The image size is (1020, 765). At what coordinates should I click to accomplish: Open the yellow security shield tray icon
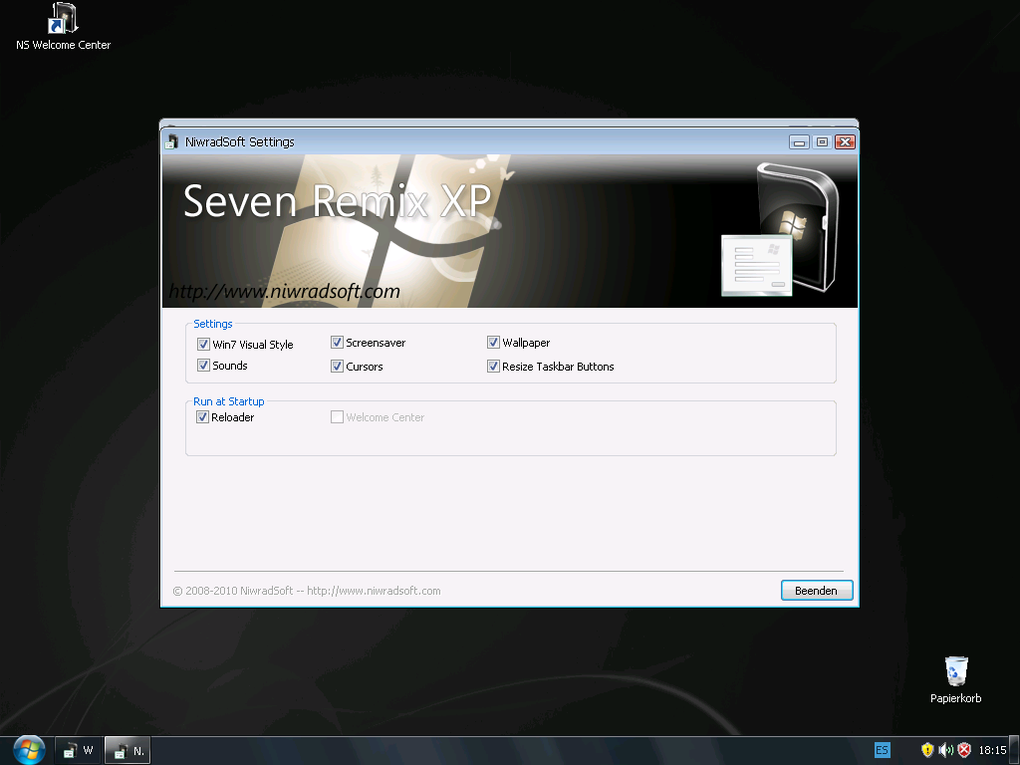point(928,750)
